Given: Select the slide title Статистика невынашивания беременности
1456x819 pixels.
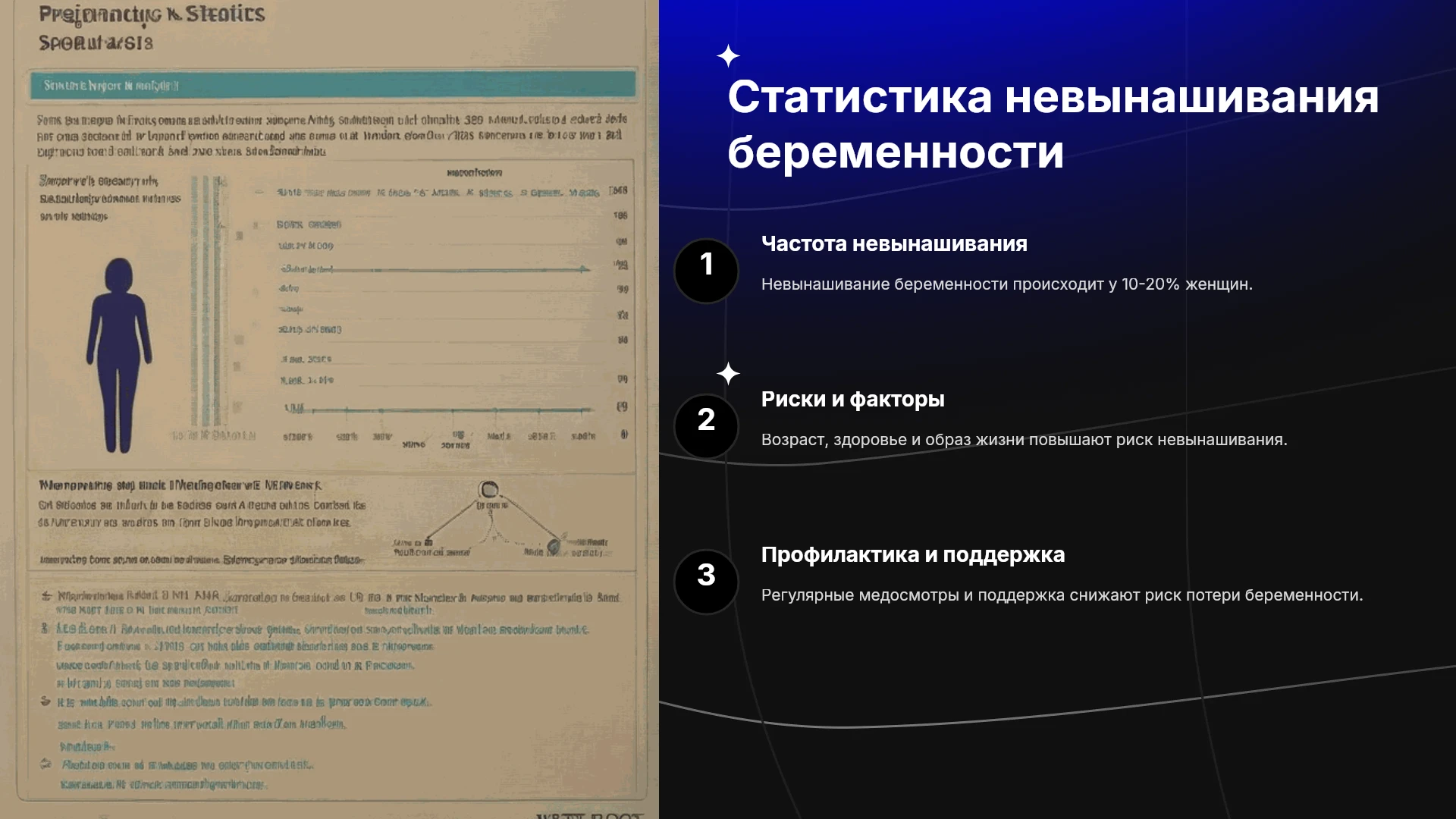Looking at the screenshot, I should 1053,124.
